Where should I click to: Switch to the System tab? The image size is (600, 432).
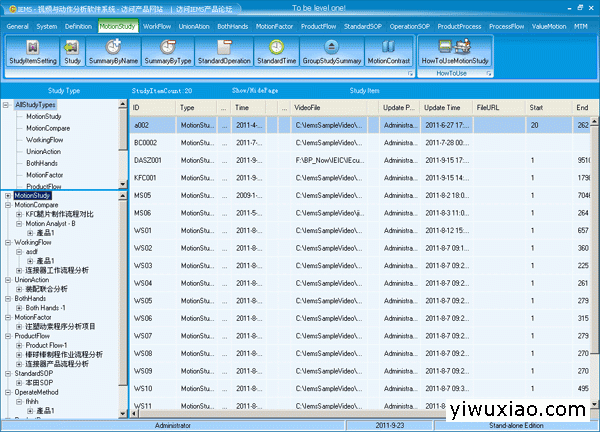click(47, 26)
